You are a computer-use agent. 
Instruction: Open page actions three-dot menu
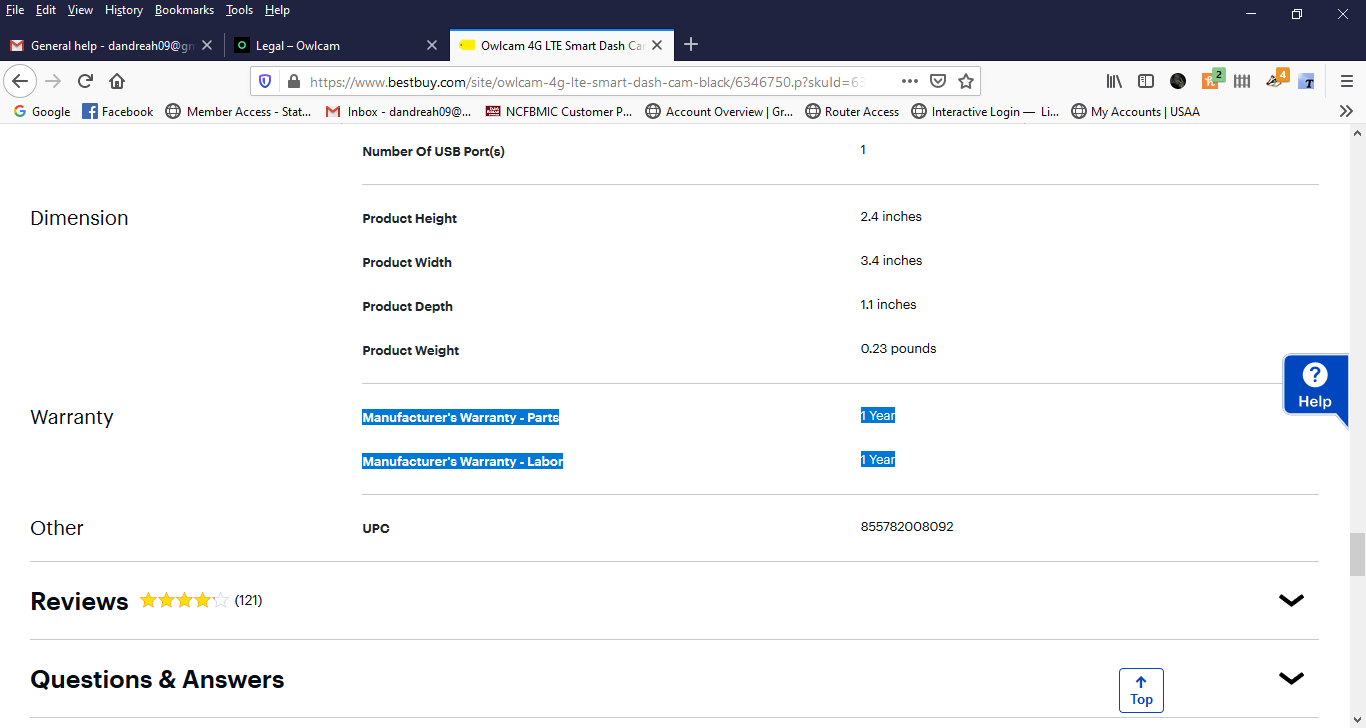909,81
